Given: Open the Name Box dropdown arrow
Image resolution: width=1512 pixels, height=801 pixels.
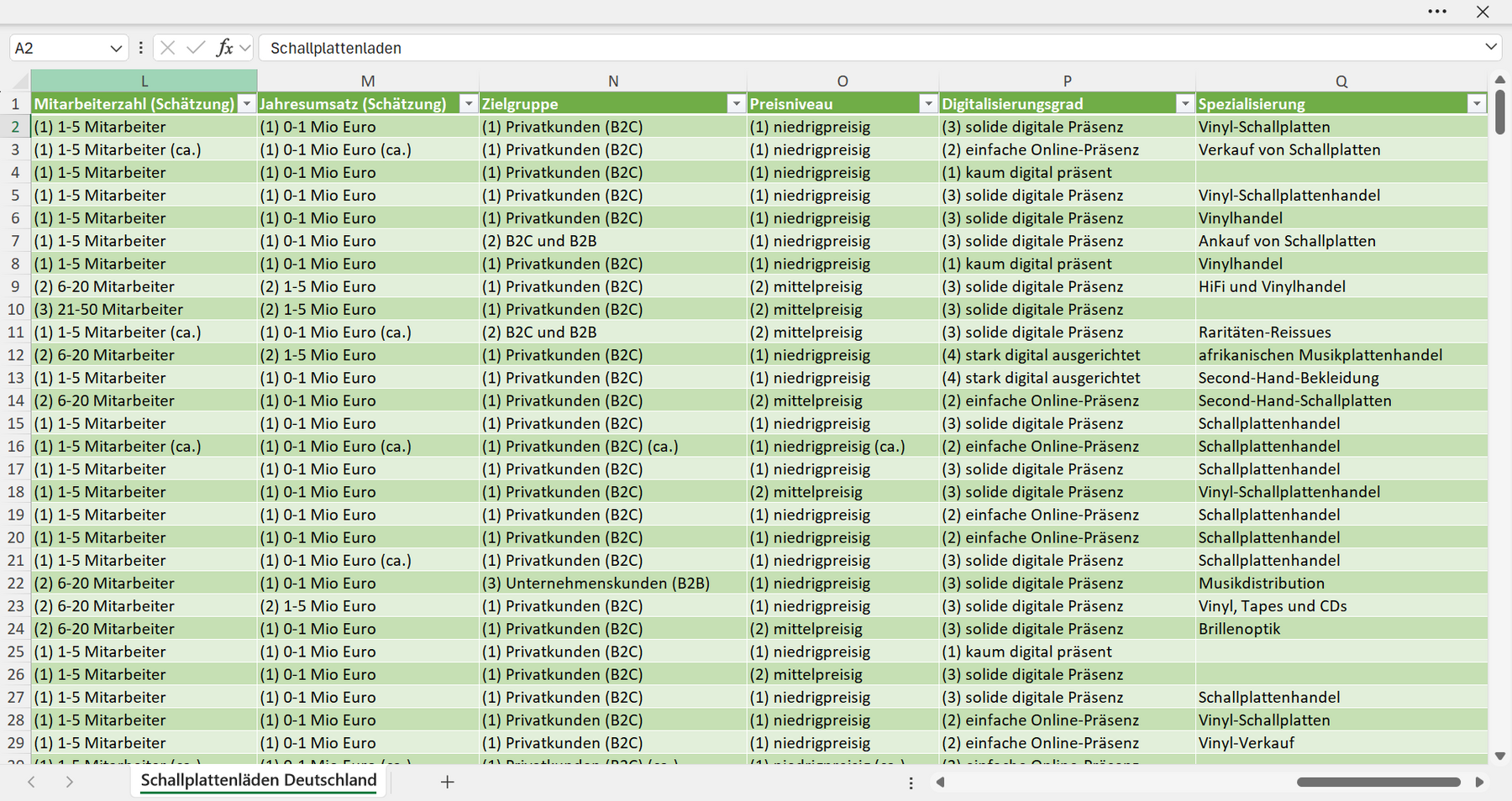Looking at the screenshot, I should 116,49.
